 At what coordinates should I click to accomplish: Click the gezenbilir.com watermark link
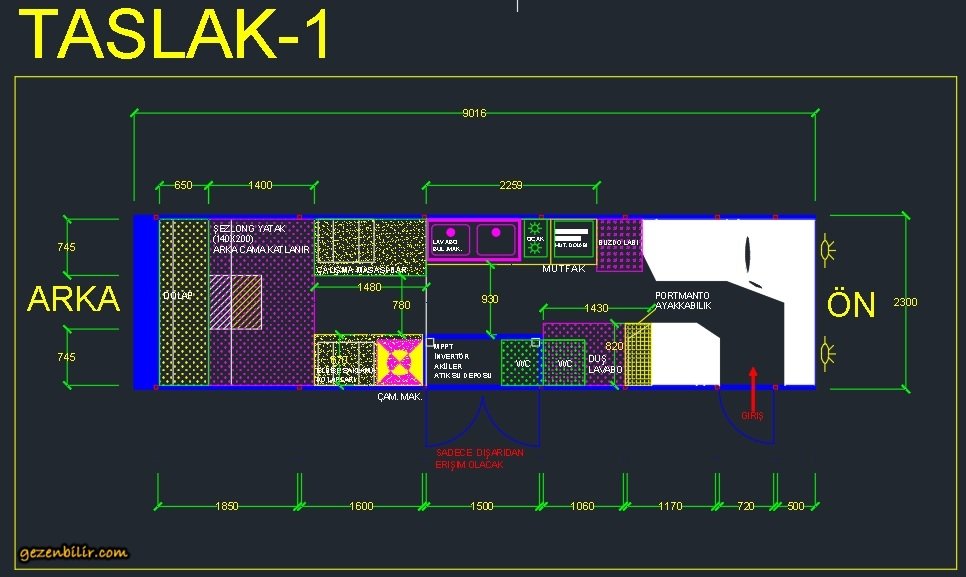pos(73,552)
